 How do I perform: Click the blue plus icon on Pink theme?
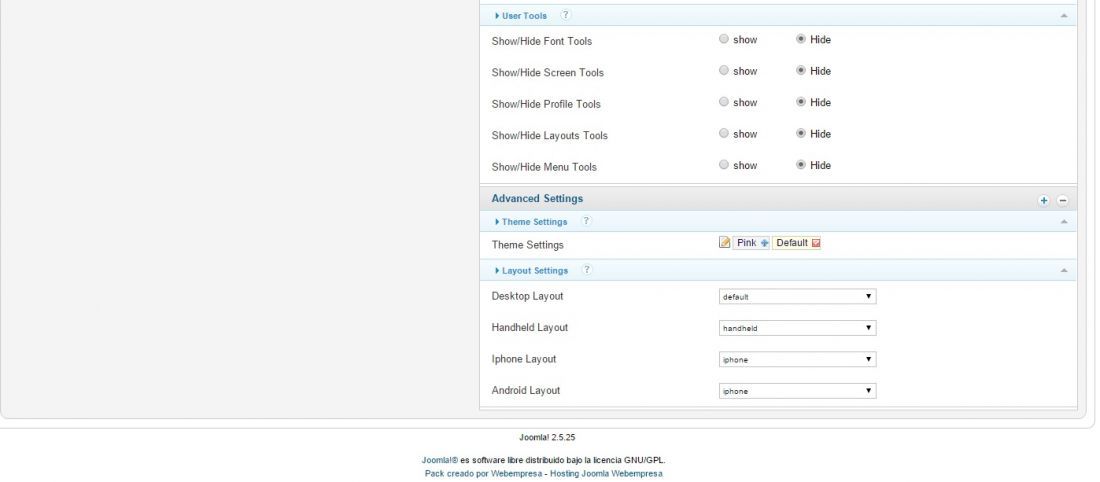(765, 243)
